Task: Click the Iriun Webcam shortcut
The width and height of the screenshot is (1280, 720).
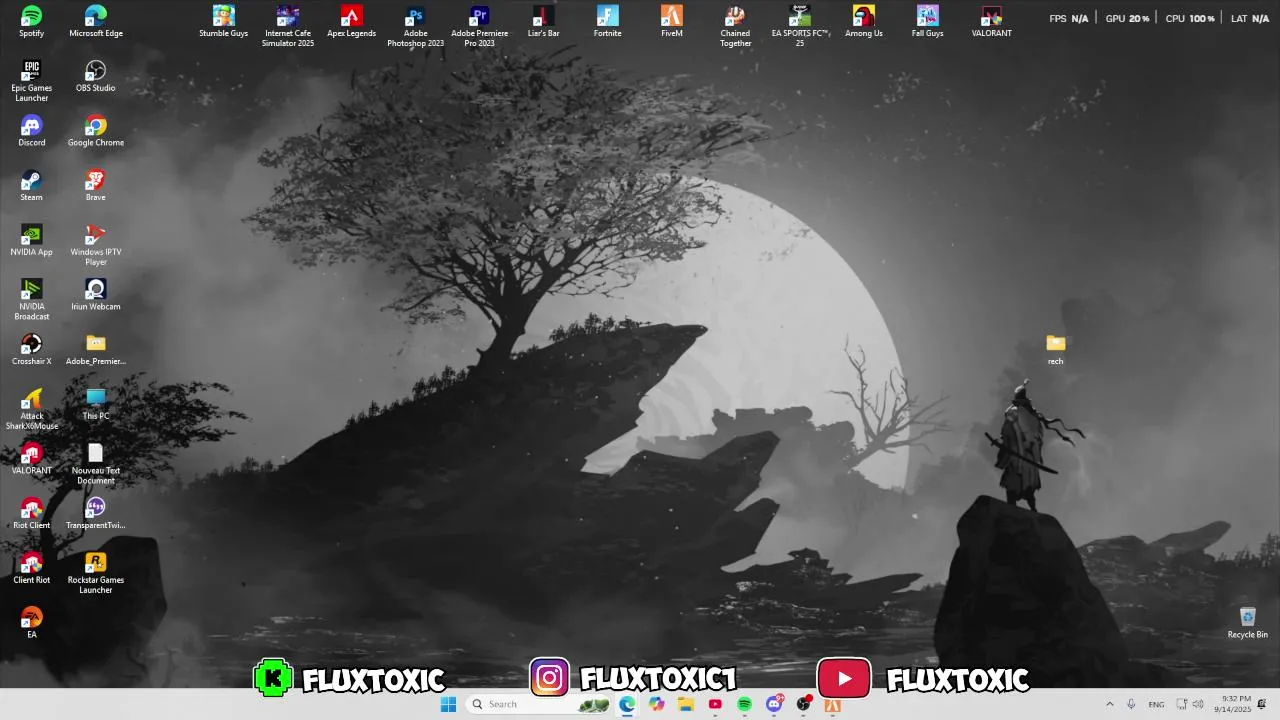Action: pyautogui.click(x=96, y=295)
